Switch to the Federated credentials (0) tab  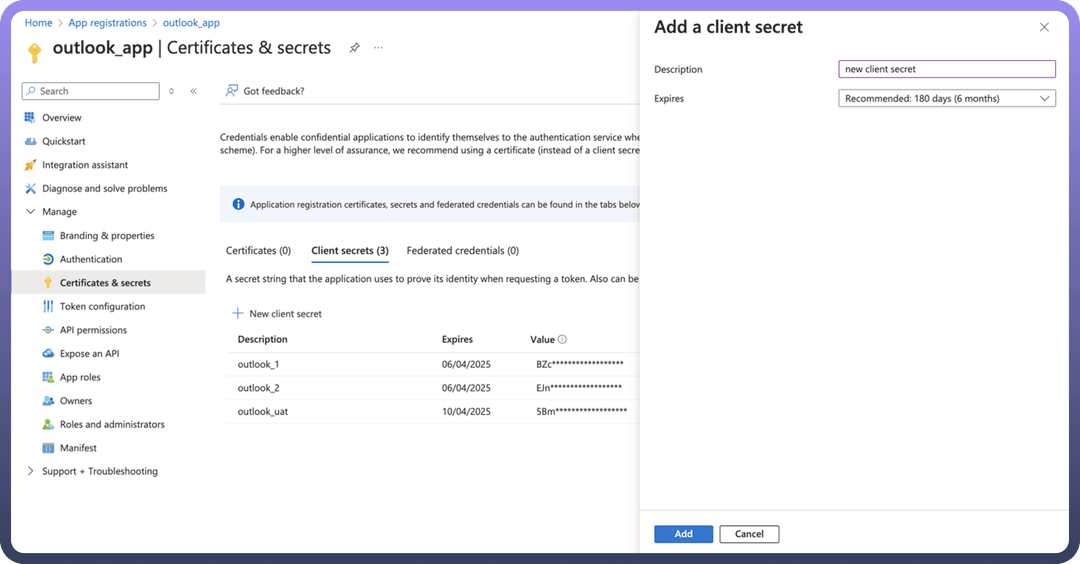coord(462,251)
